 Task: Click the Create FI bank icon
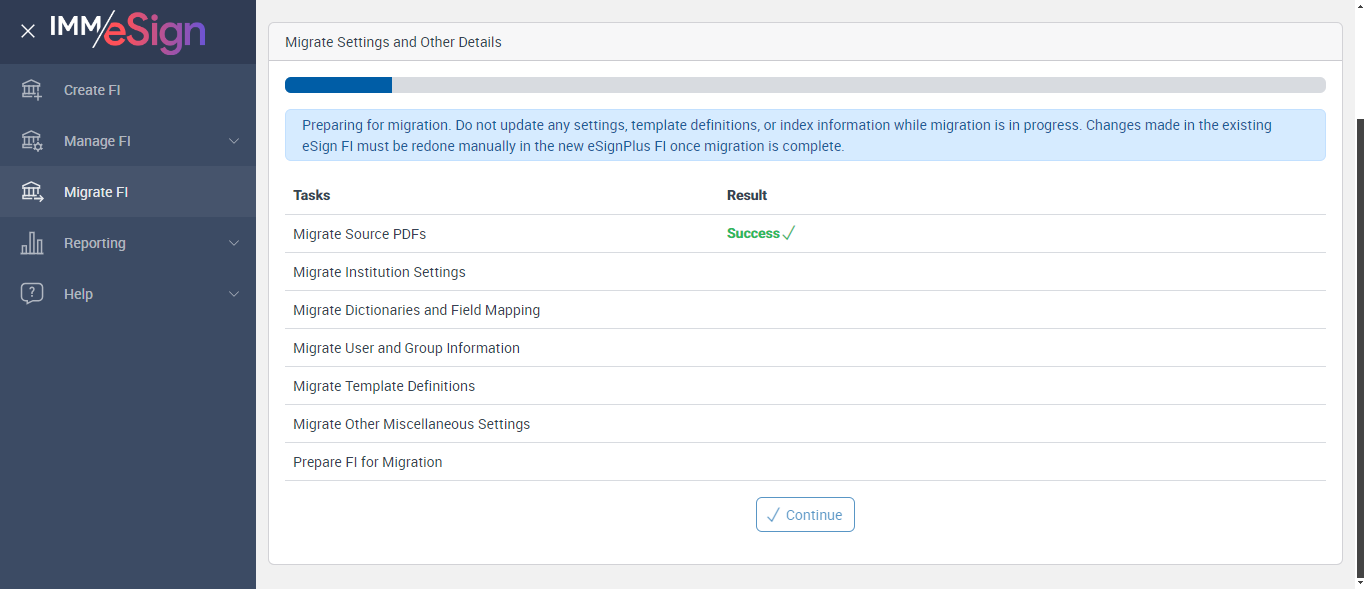tap(32, 90)
